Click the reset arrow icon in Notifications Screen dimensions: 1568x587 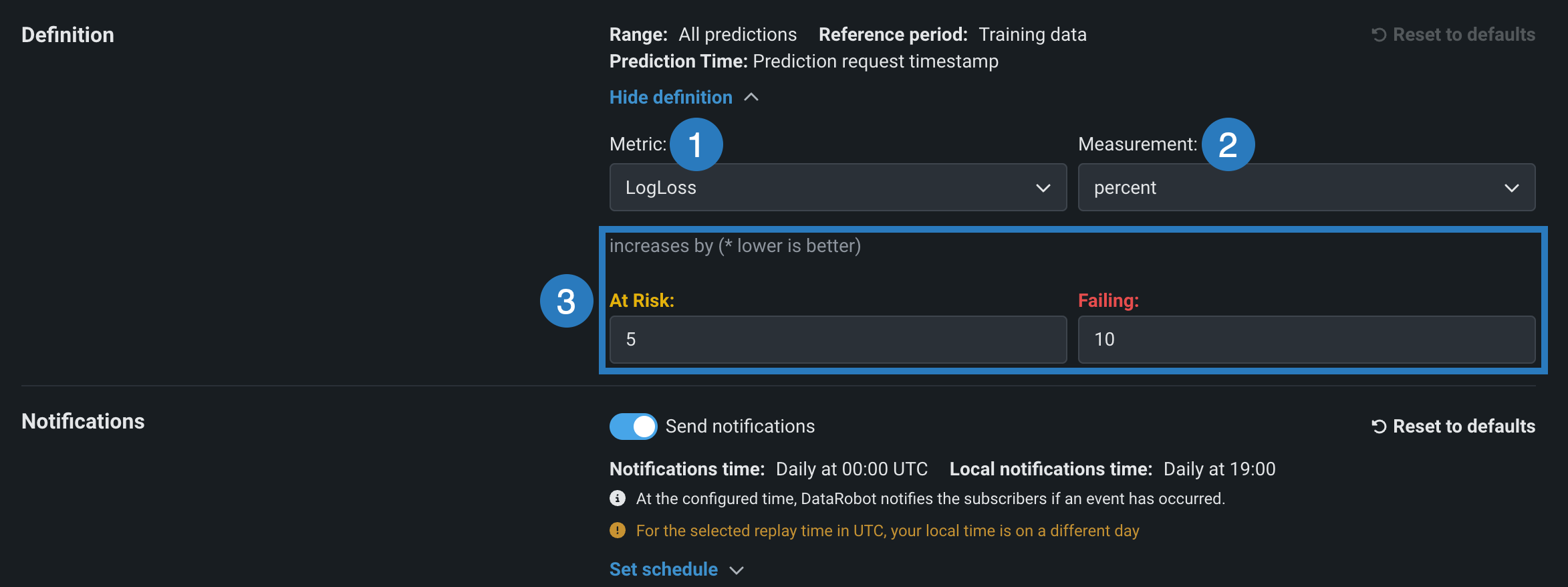coord(1379,427)
